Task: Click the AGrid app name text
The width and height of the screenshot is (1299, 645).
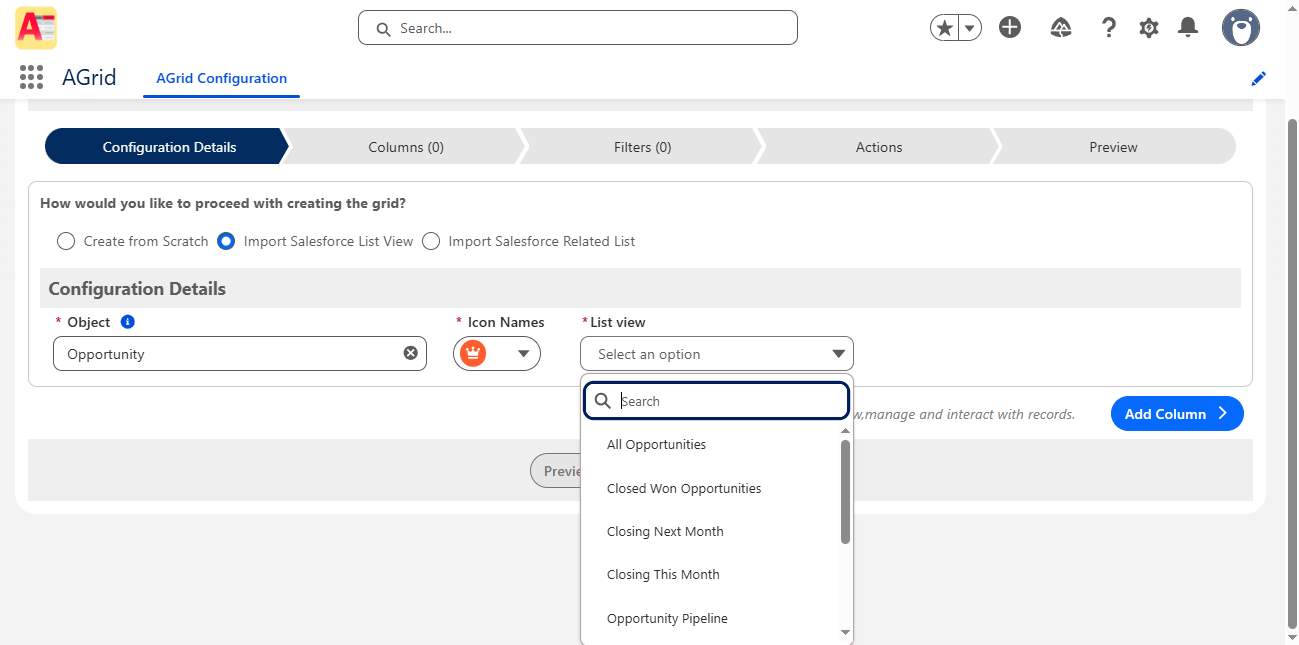Action: click(89, 78)
